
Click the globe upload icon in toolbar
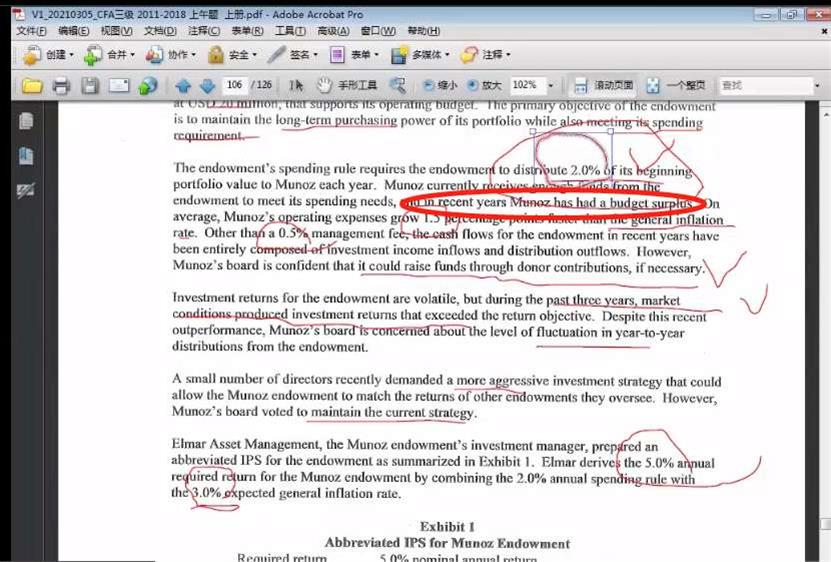point(148,85)
